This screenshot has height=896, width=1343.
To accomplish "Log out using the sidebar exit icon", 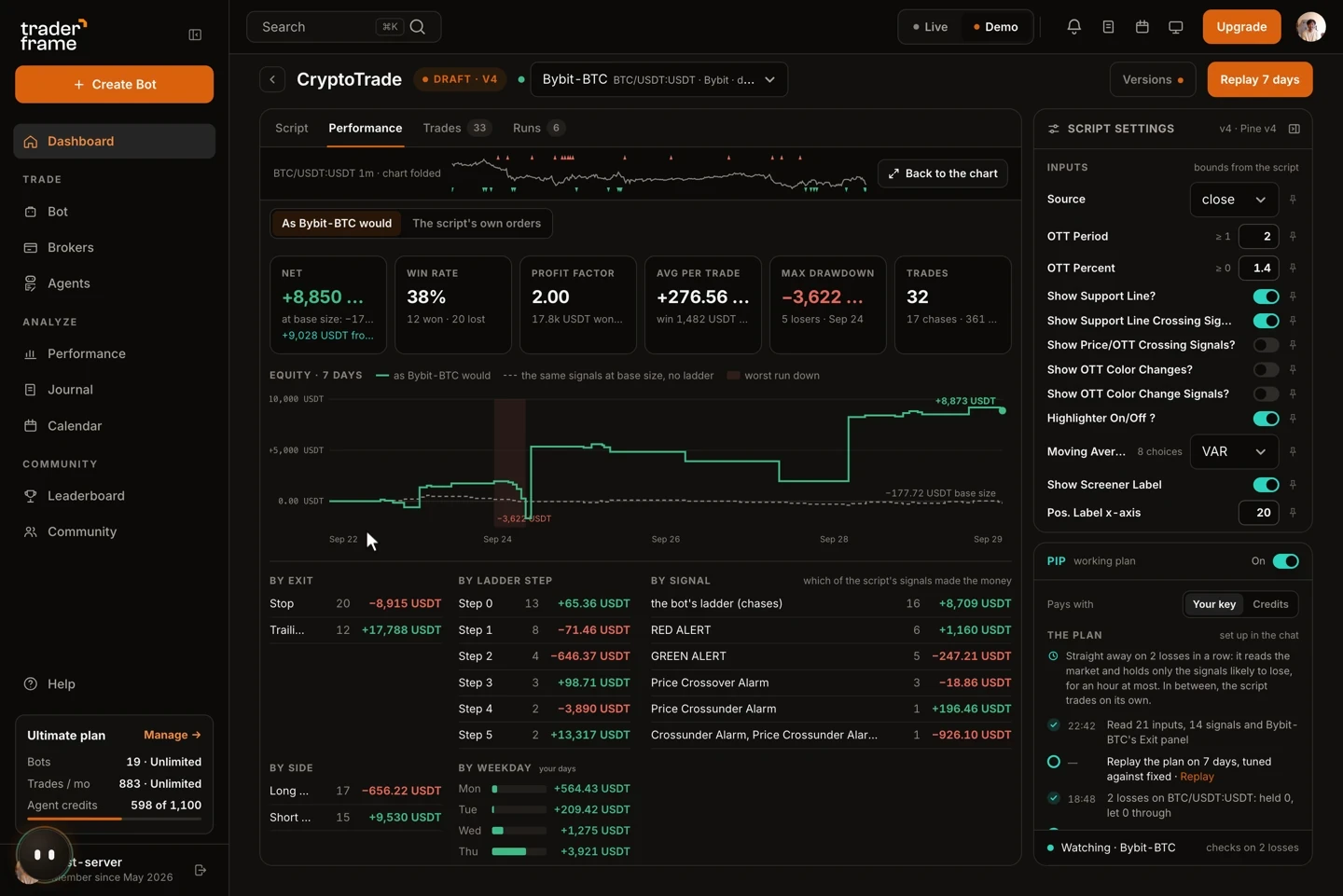I will click(200, 870).
